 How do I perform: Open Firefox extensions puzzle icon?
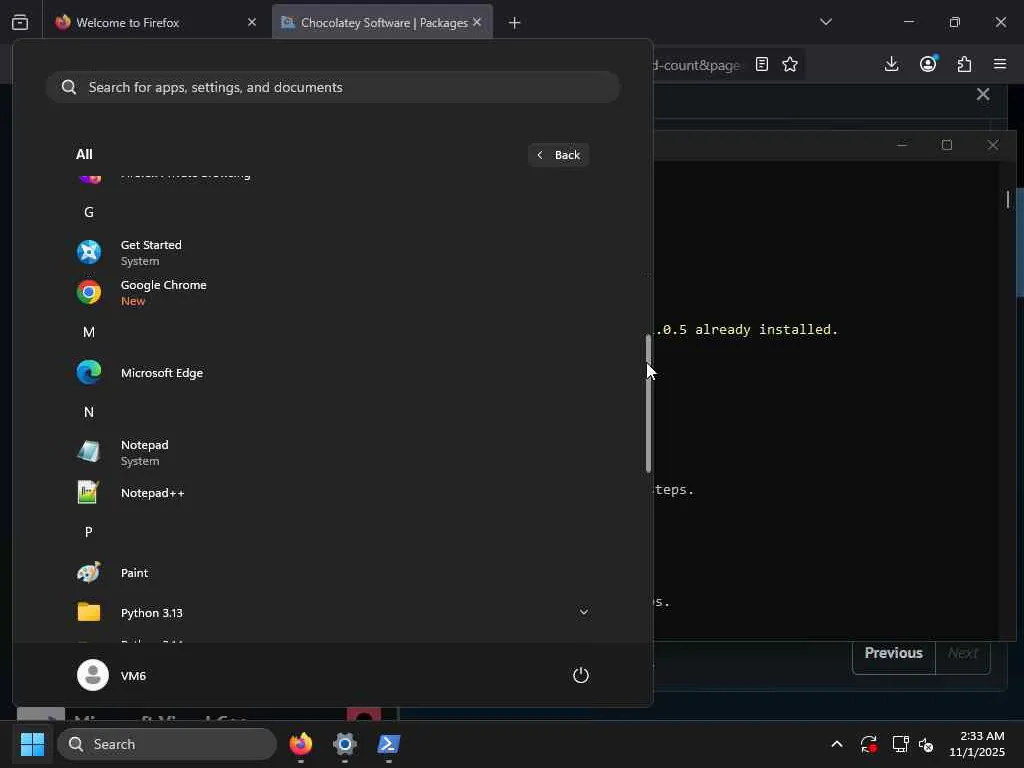965,64
